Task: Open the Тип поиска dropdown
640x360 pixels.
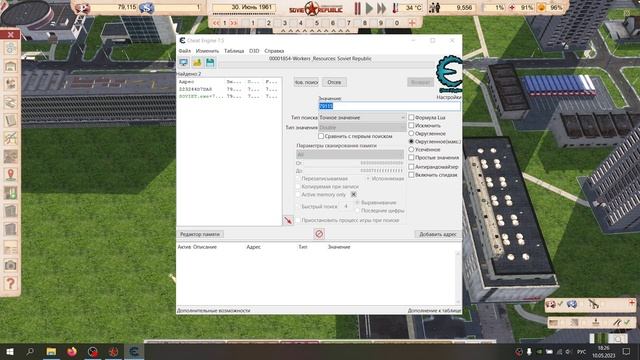Action: [362, 118]
